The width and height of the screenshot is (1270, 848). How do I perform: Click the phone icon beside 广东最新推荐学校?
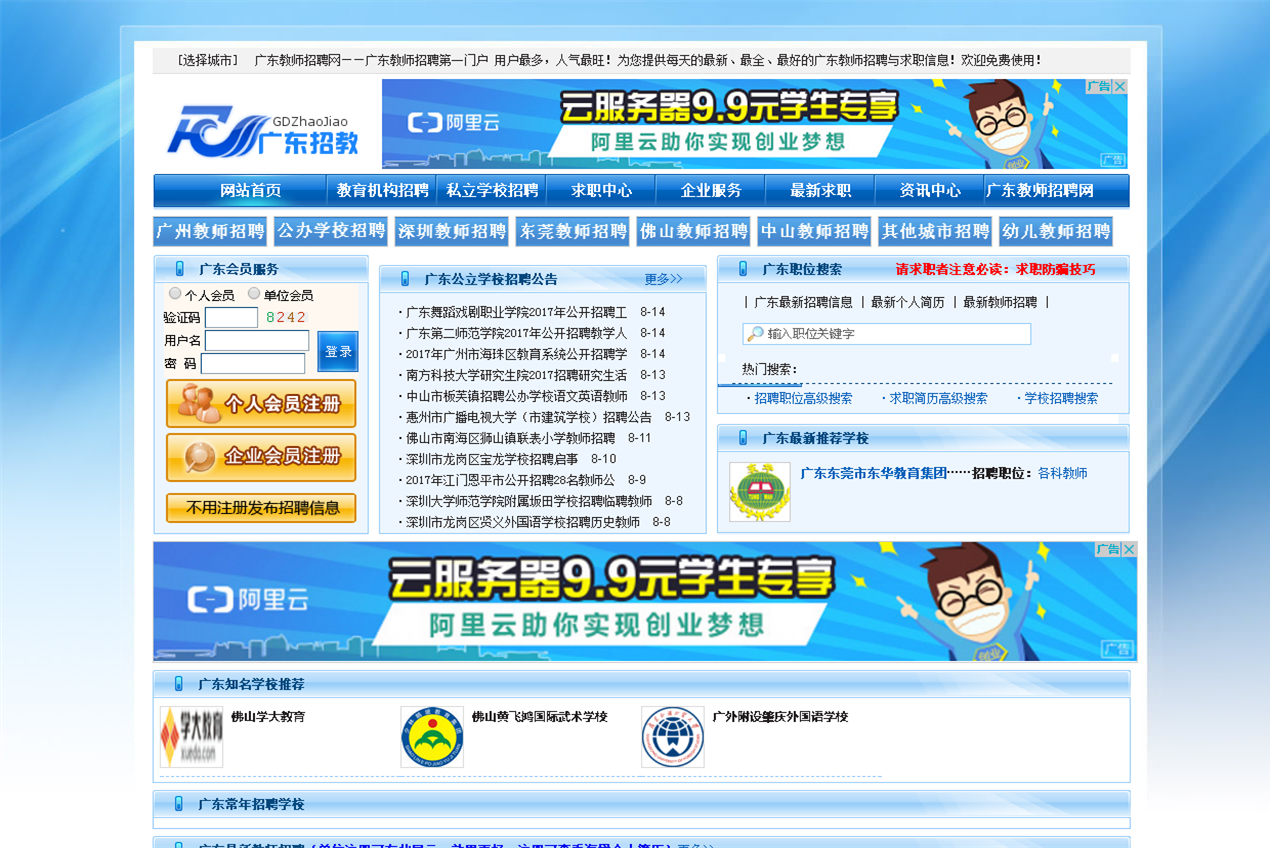coord(743,438)
